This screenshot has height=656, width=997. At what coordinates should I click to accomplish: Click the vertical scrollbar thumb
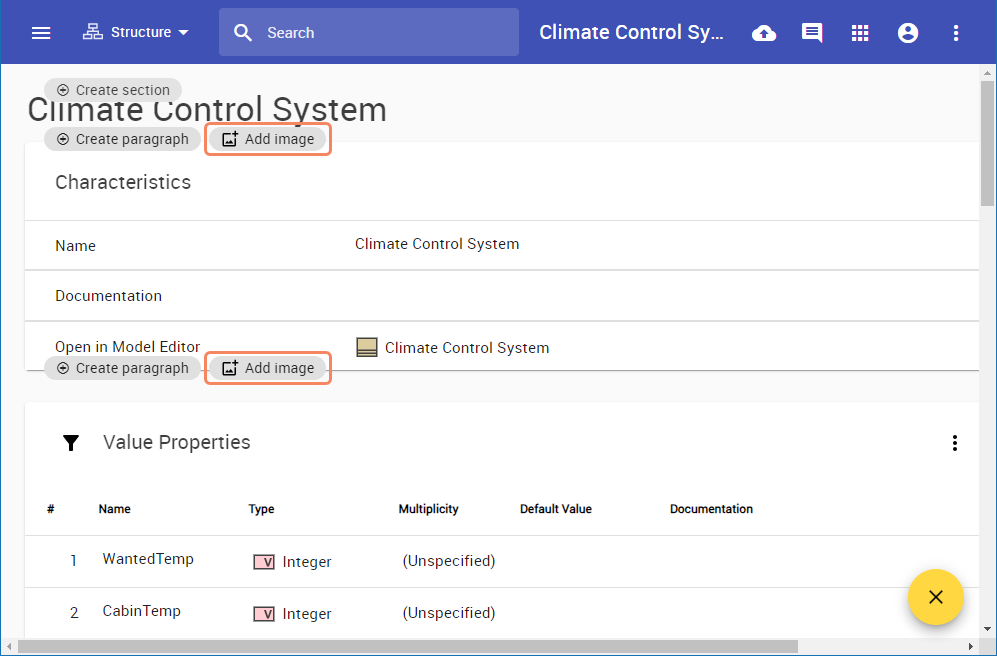pos(988,140)
